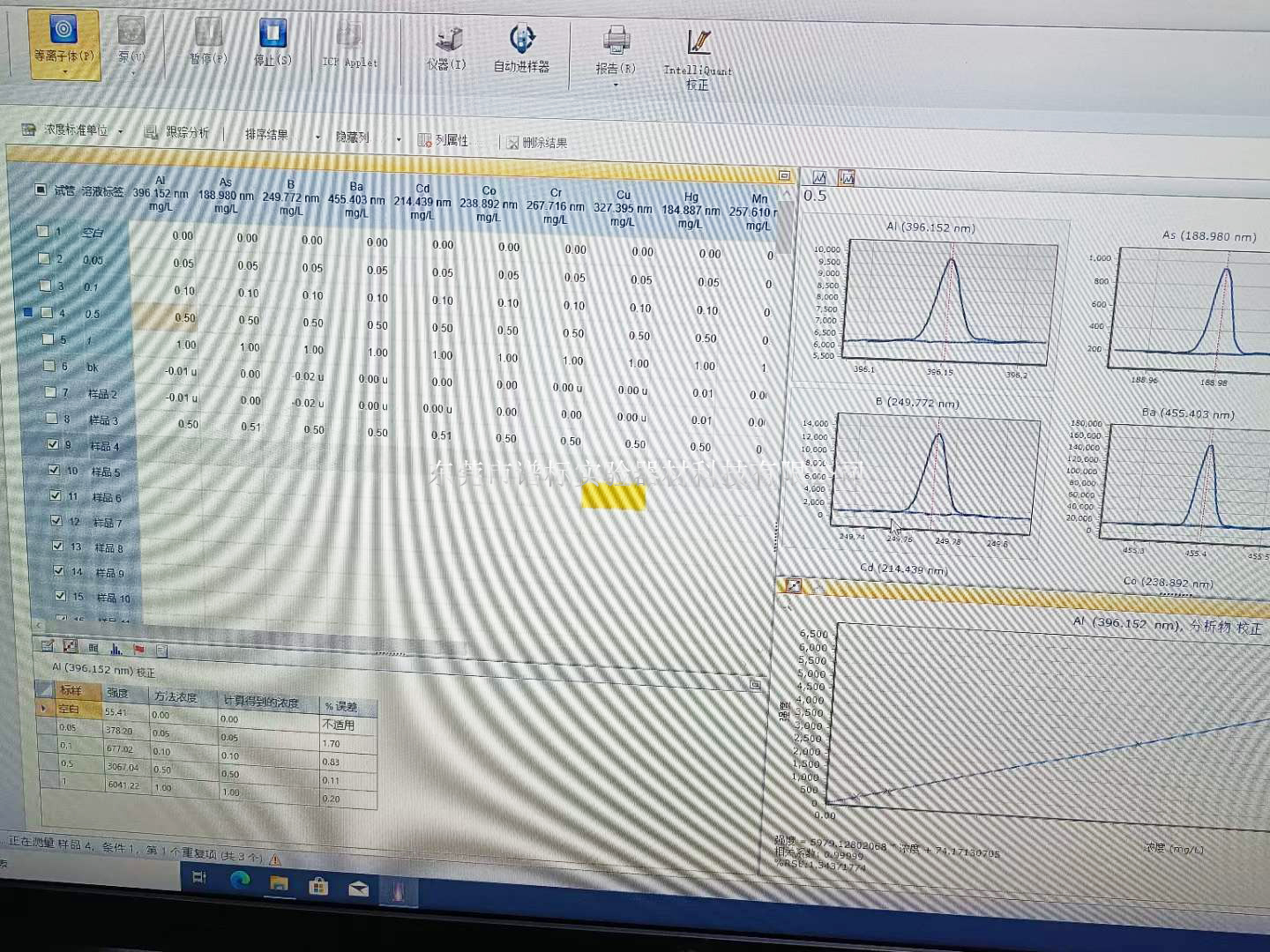1270x952 pixels.
Task: Open 列属性 column properties
Action: click(444, 140)
